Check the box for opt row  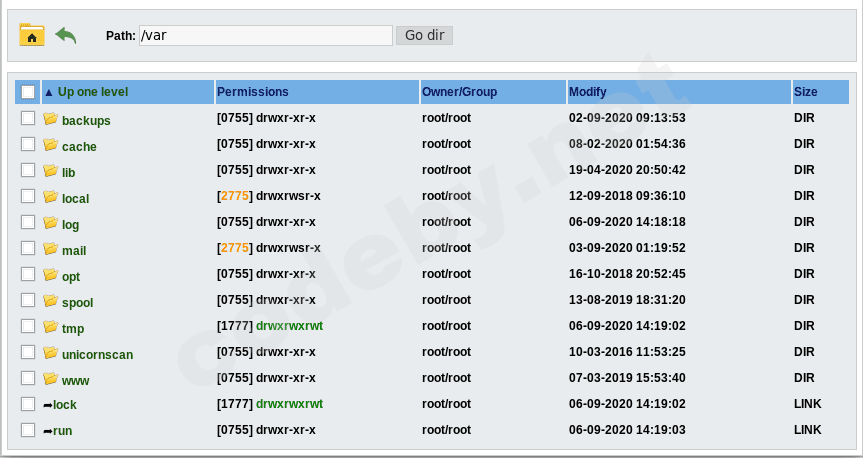coord(28,274)
